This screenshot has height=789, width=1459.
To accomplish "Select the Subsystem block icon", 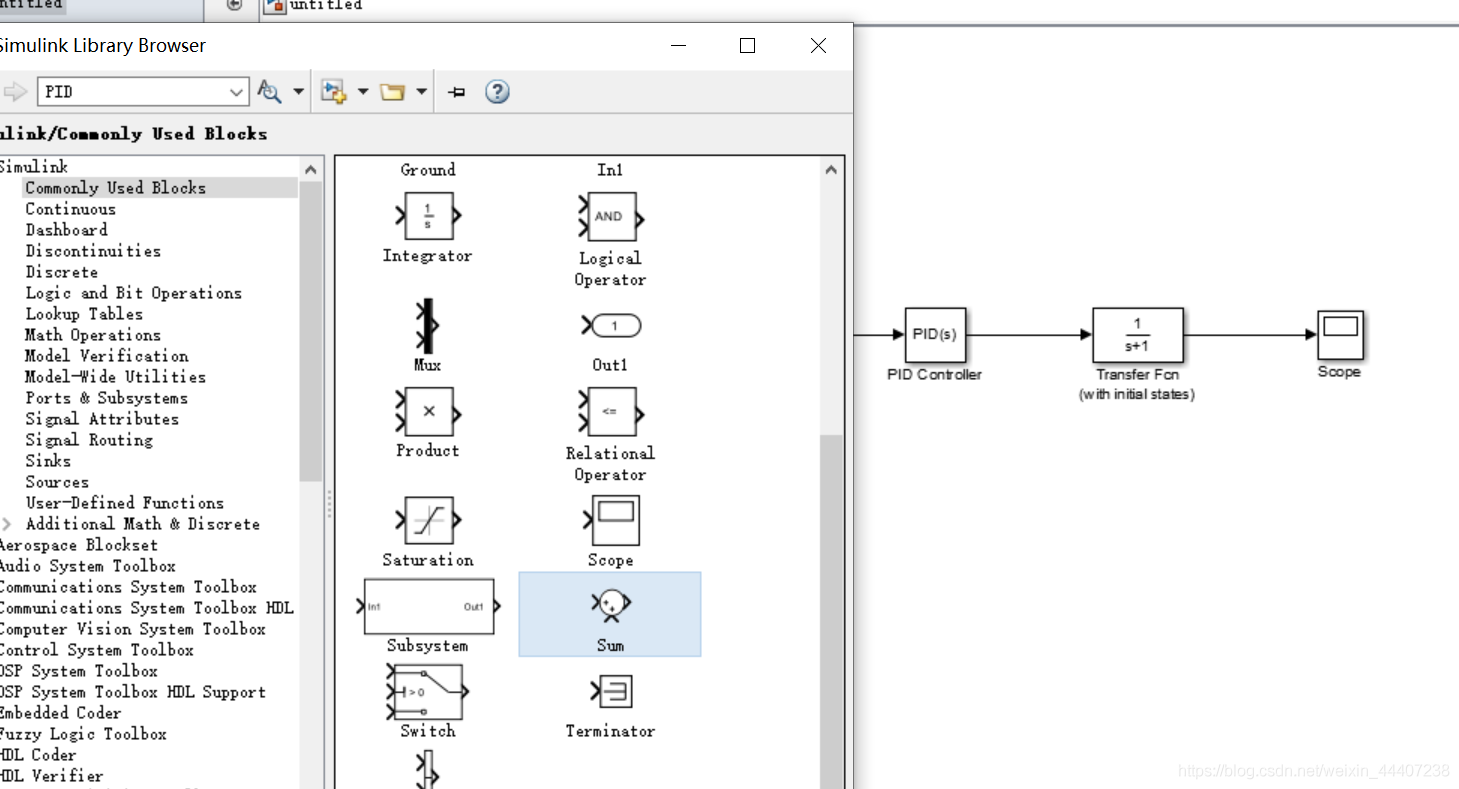I will (x=428, y=606).
